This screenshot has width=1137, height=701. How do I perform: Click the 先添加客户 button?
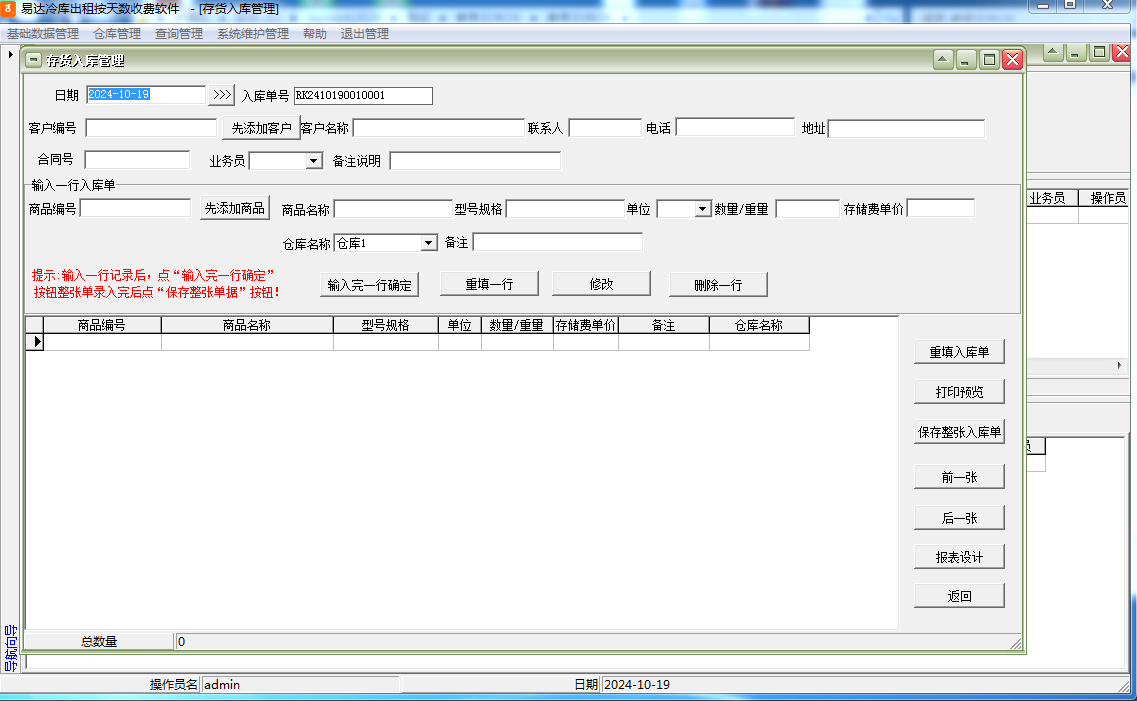pos(261,128)
